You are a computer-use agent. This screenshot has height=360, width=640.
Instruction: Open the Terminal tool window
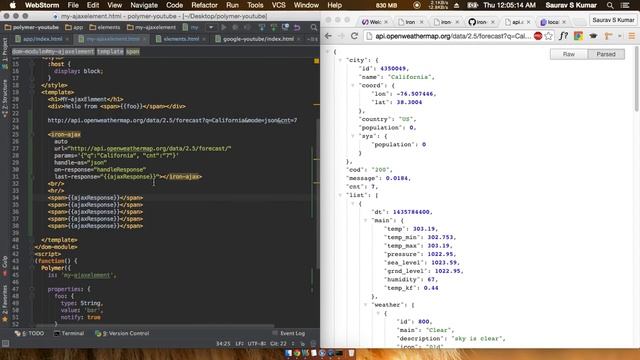pos(69,333)
